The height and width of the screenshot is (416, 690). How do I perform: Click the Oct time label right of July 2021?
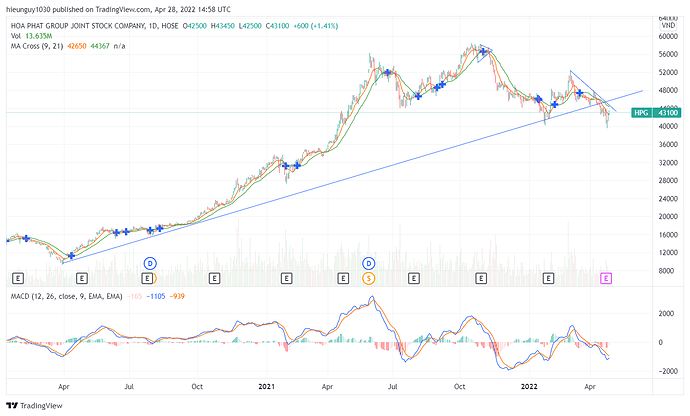click(459, 387)
